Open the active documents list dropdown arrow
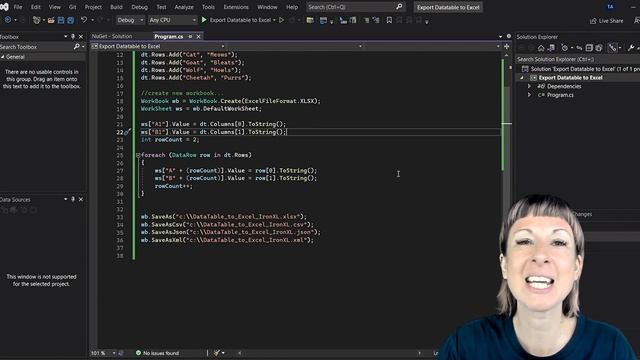640x360 pixels. pyautogui.click(x=500, y=37)
